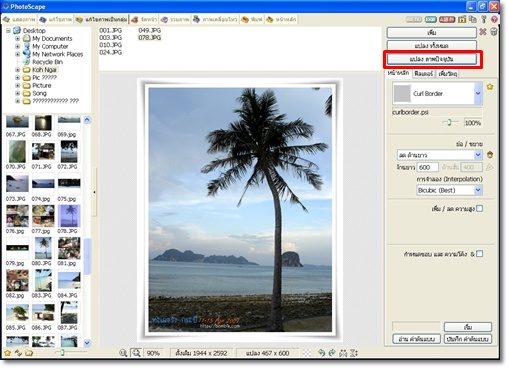The width and height of the screenshot is (508, 368).
Task: Expand the Koh Ngai folder node
Action: (x=18, y=70)
